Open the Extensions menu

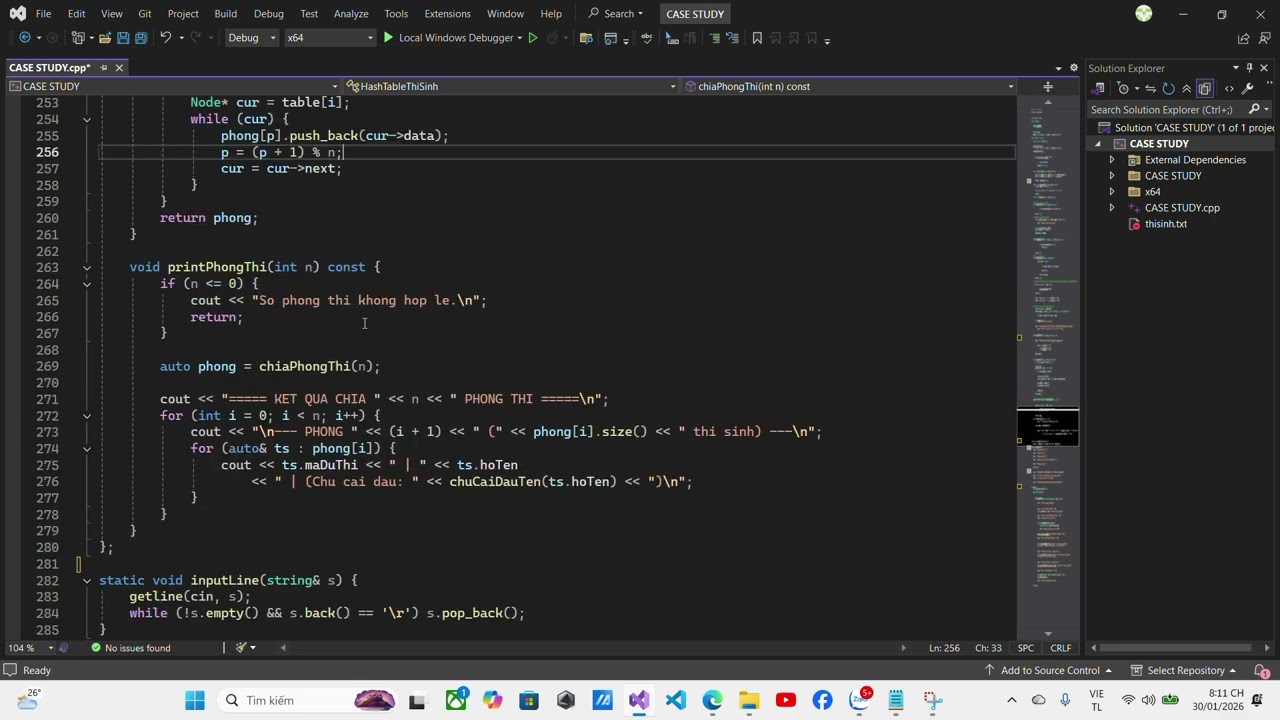click(447, 14)
